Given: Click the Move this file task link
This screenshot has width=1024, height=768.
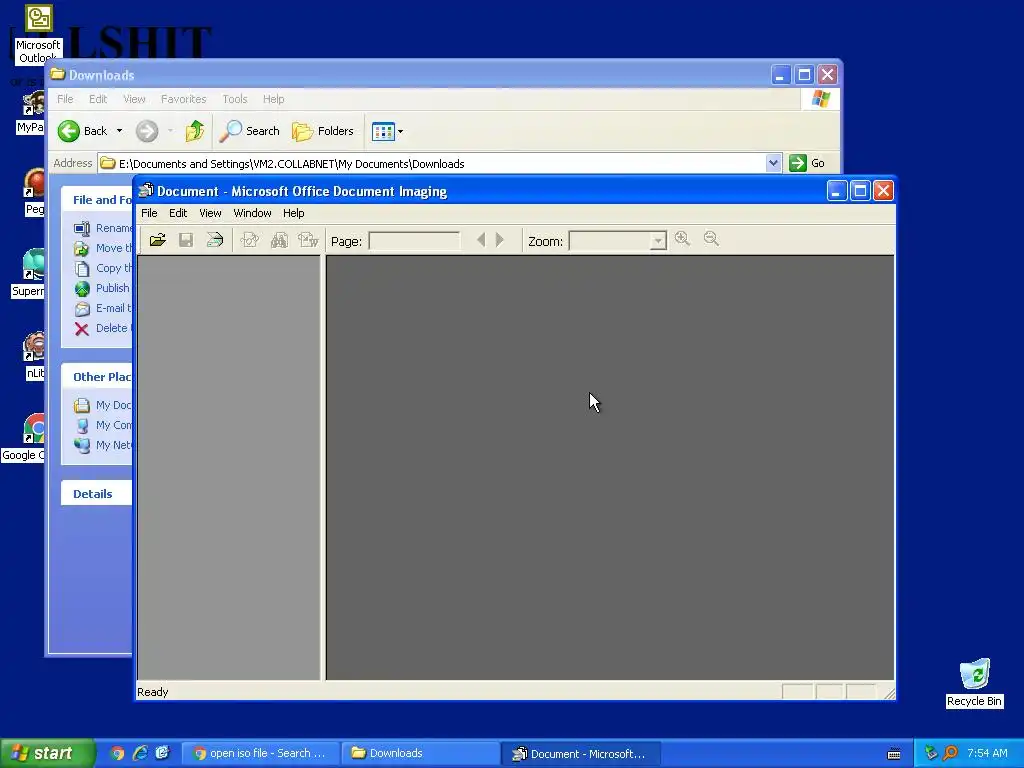Looking at the screenshot, I should (103, 248).
